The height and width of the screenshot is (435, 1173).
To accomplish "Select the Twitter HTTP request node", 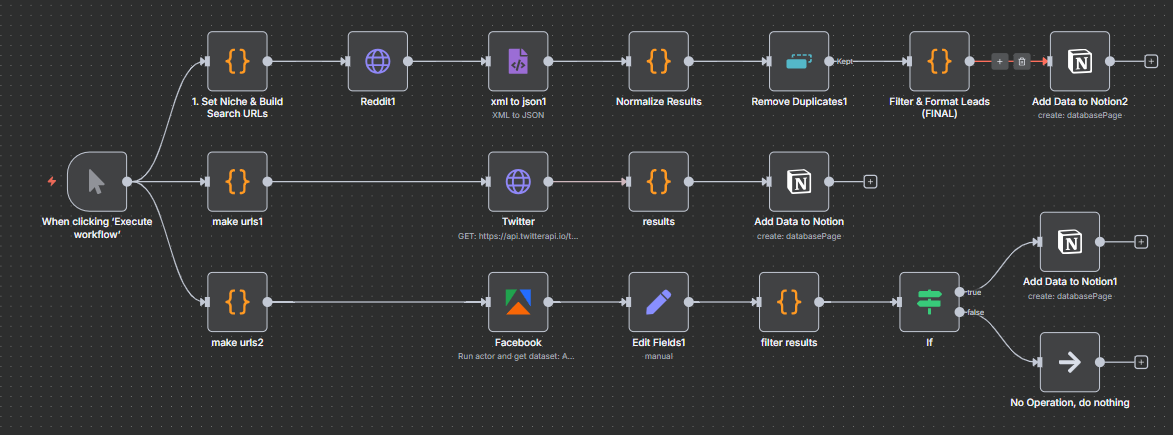I will (x=518, y=181).
